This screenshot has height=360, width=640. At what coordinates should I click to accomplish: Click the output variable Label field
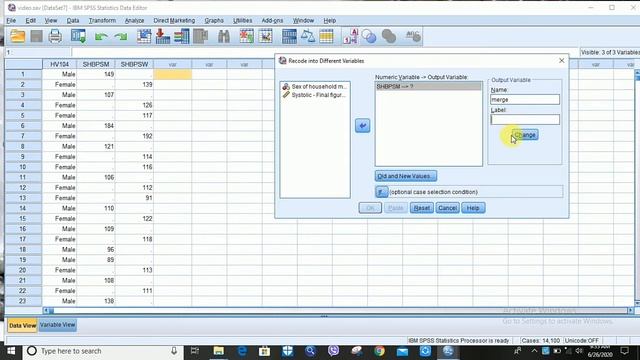[525, 120]
